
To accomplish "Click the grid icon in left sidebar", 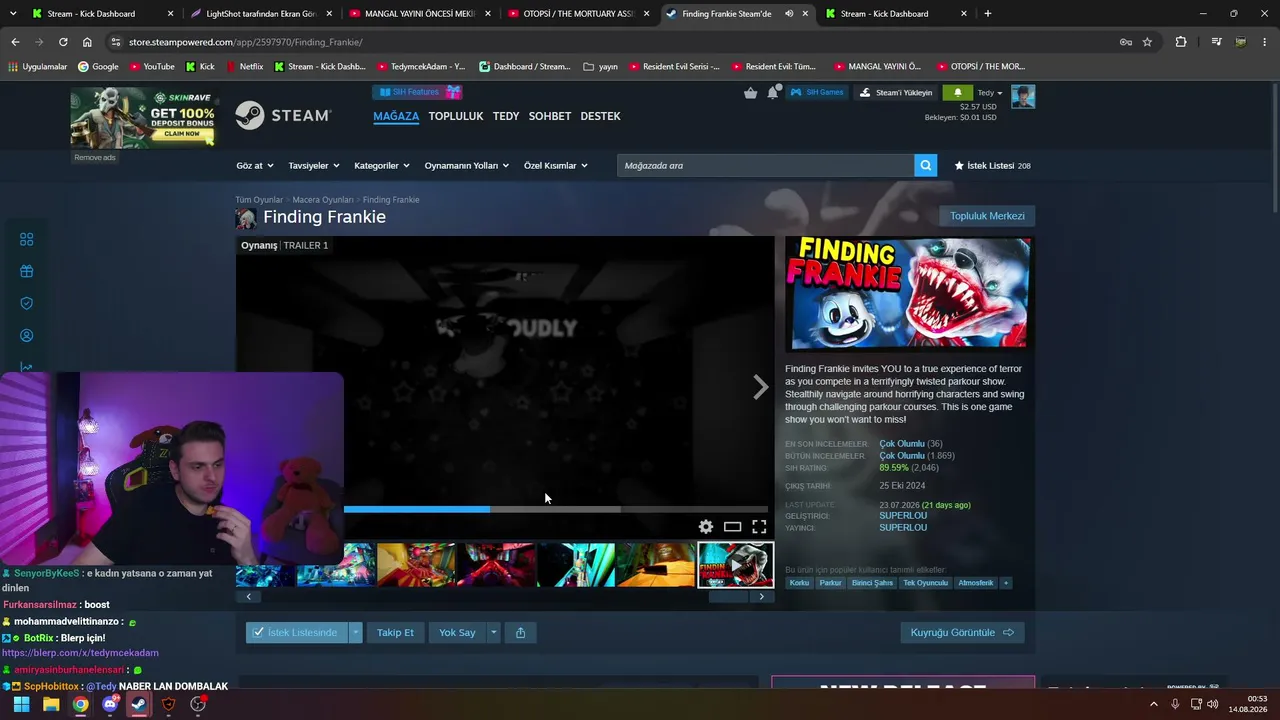I will point(27,239).
